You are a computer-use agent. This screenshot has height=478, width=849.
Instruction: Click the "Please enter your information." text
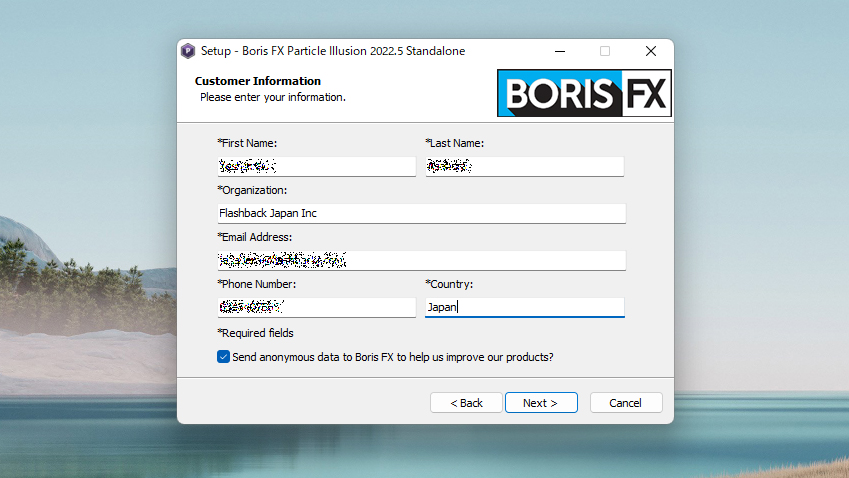coord(273,97)
